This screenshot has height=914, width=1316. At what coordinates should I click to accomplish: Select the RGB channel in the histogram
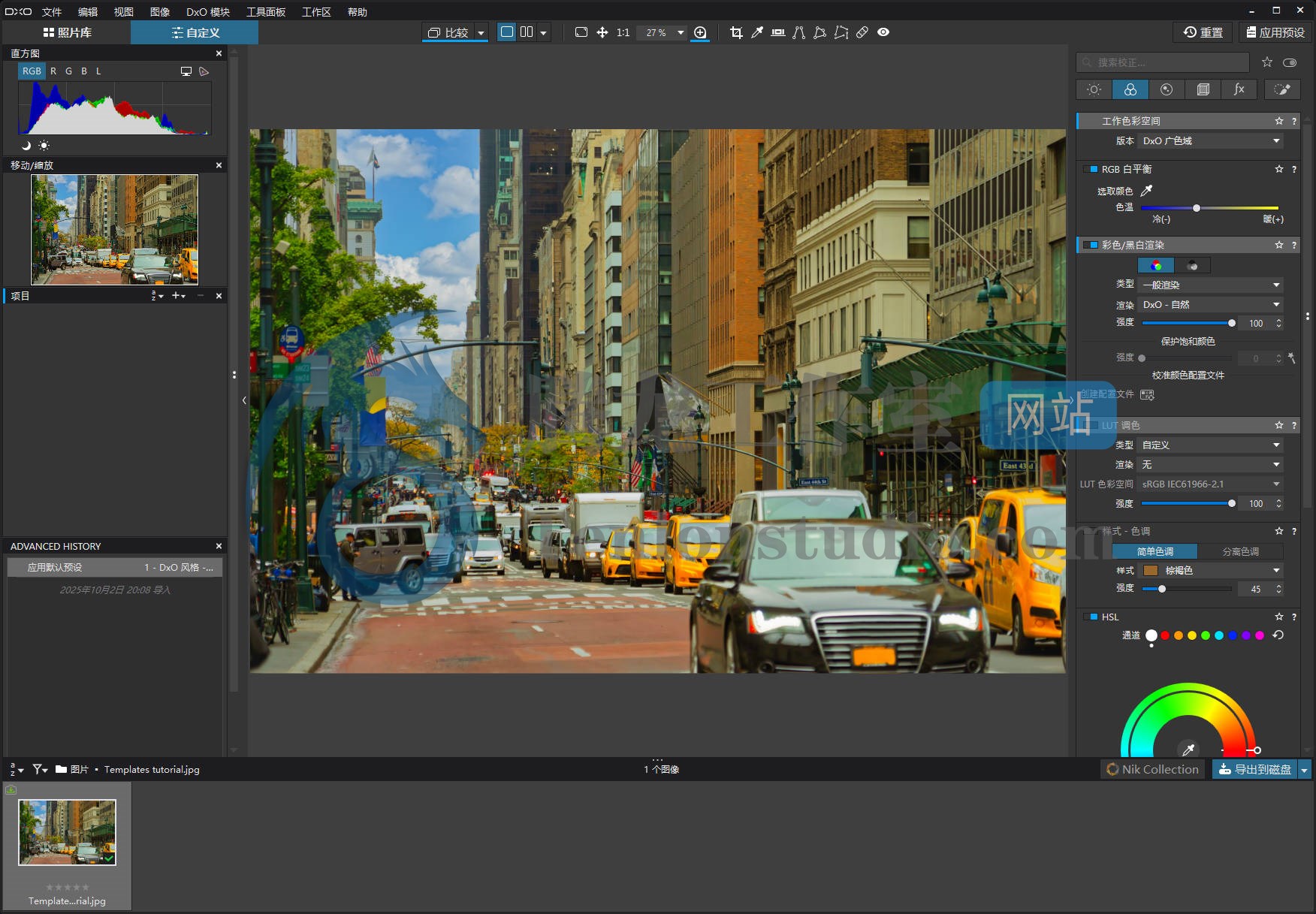tap(32, 71)
